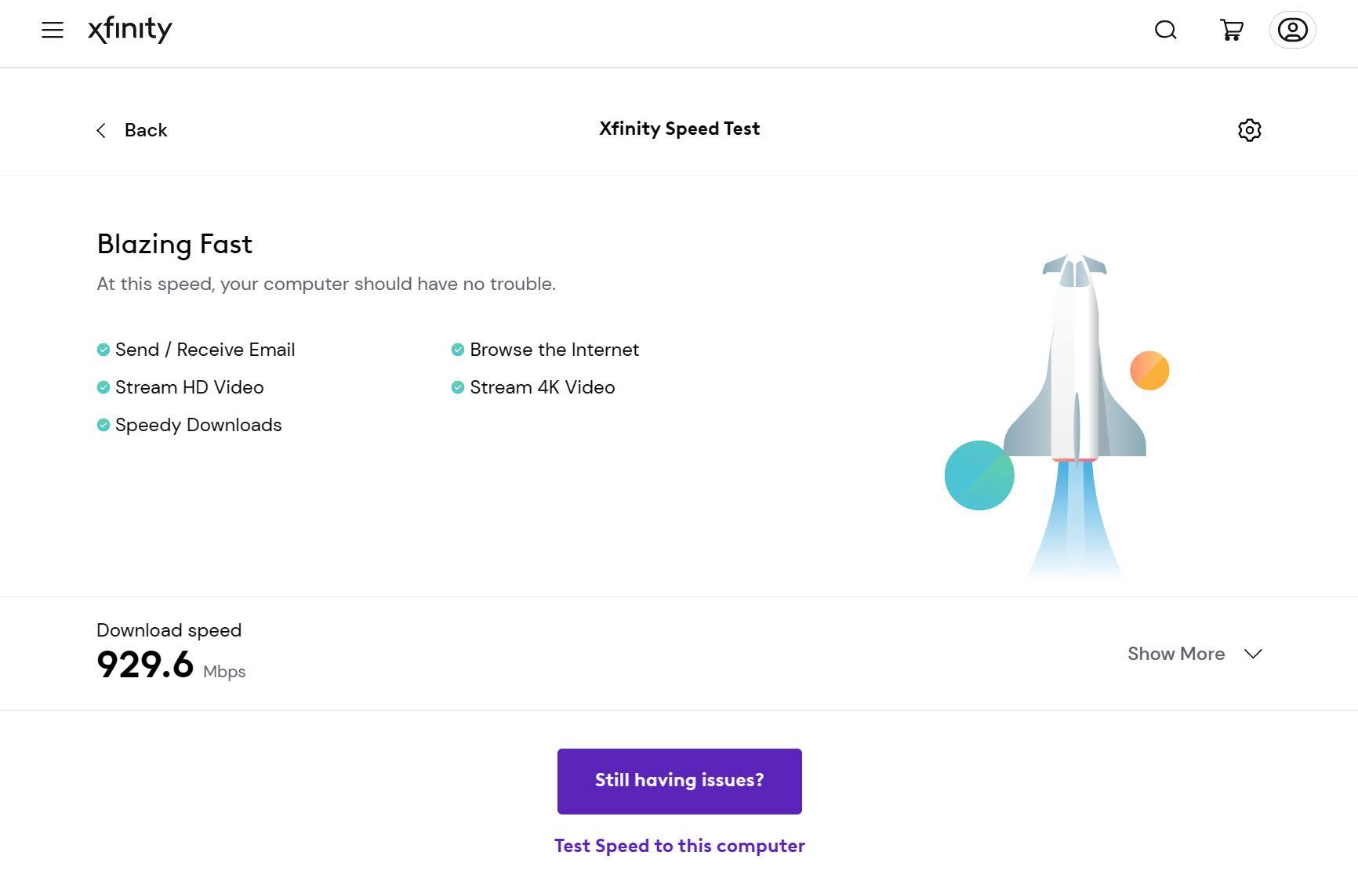The image size is (1358, 896).
Task: Open the shopping cart icon
Action: (1232, 31)
